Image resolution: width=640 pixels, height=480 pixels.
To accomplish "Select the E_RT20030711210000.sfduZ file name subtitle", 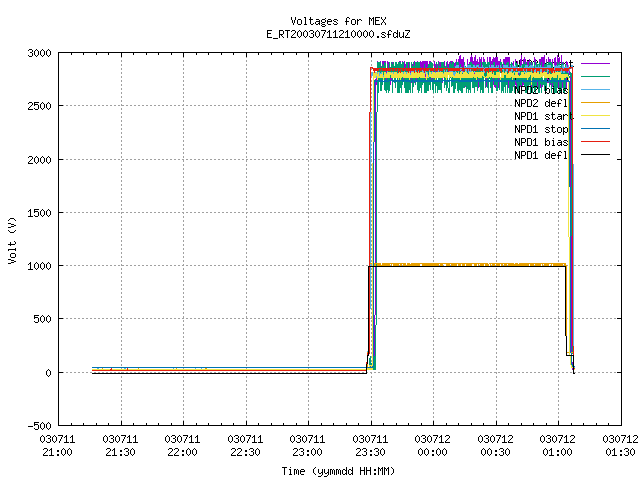I will [x=338, y=34].
